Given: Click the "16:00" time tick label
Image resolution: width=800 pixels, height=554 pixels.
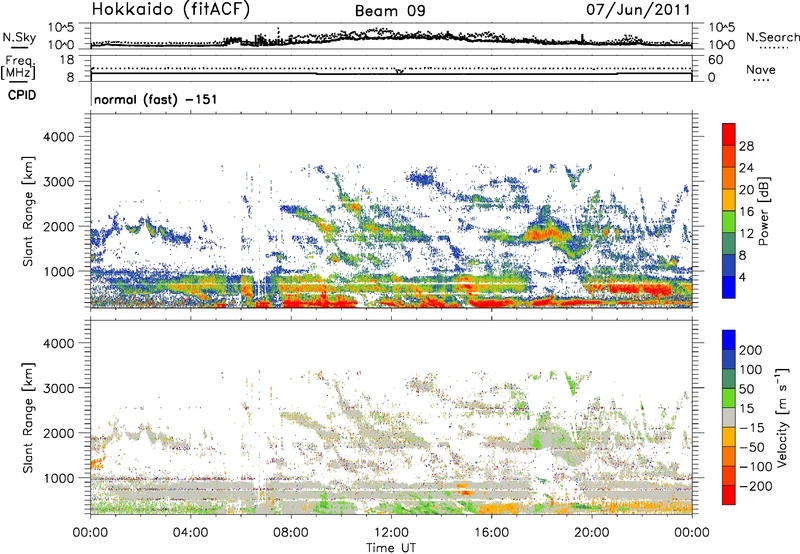Looking at the screenshot, I should pyautogui.click(x=491, y=533).
